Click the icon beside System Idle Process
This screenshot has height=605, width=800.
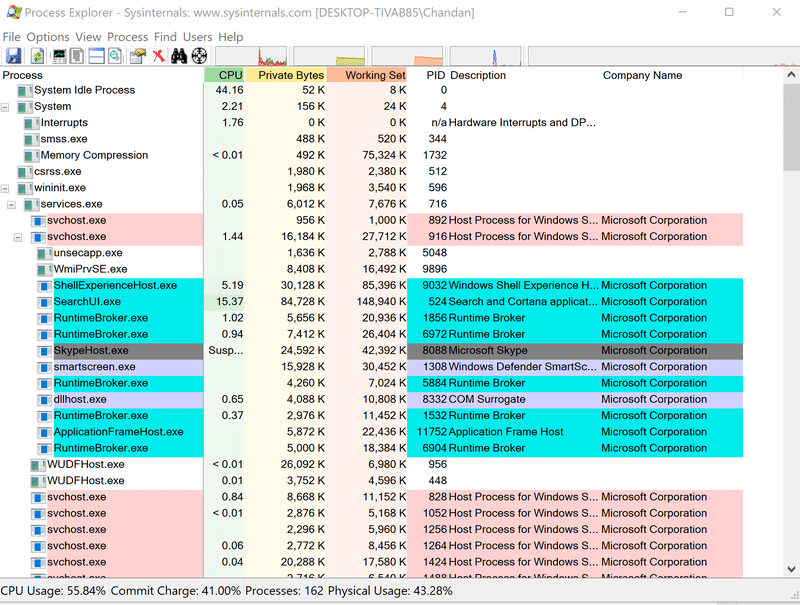coord(25,91)
